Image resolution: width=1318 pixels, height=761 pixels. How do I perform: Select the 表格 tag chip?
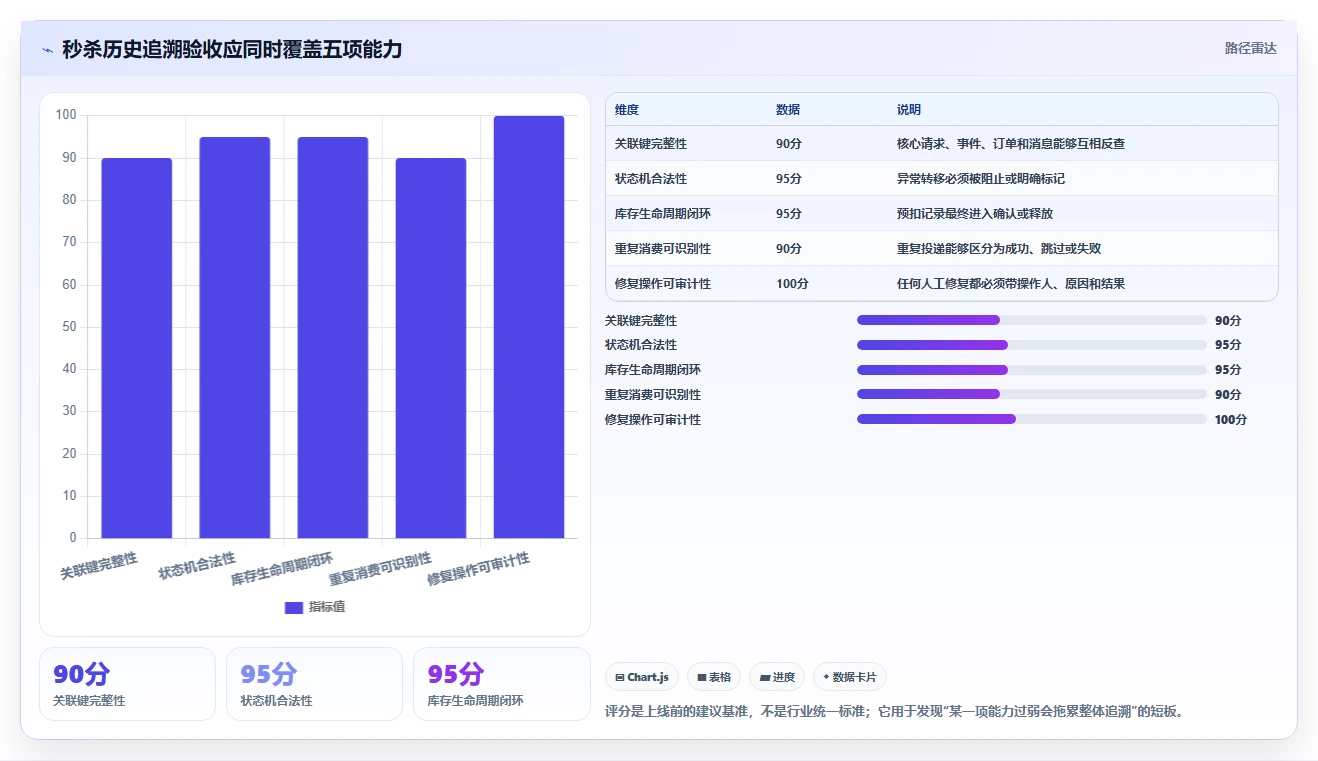(x=714, y=677)
